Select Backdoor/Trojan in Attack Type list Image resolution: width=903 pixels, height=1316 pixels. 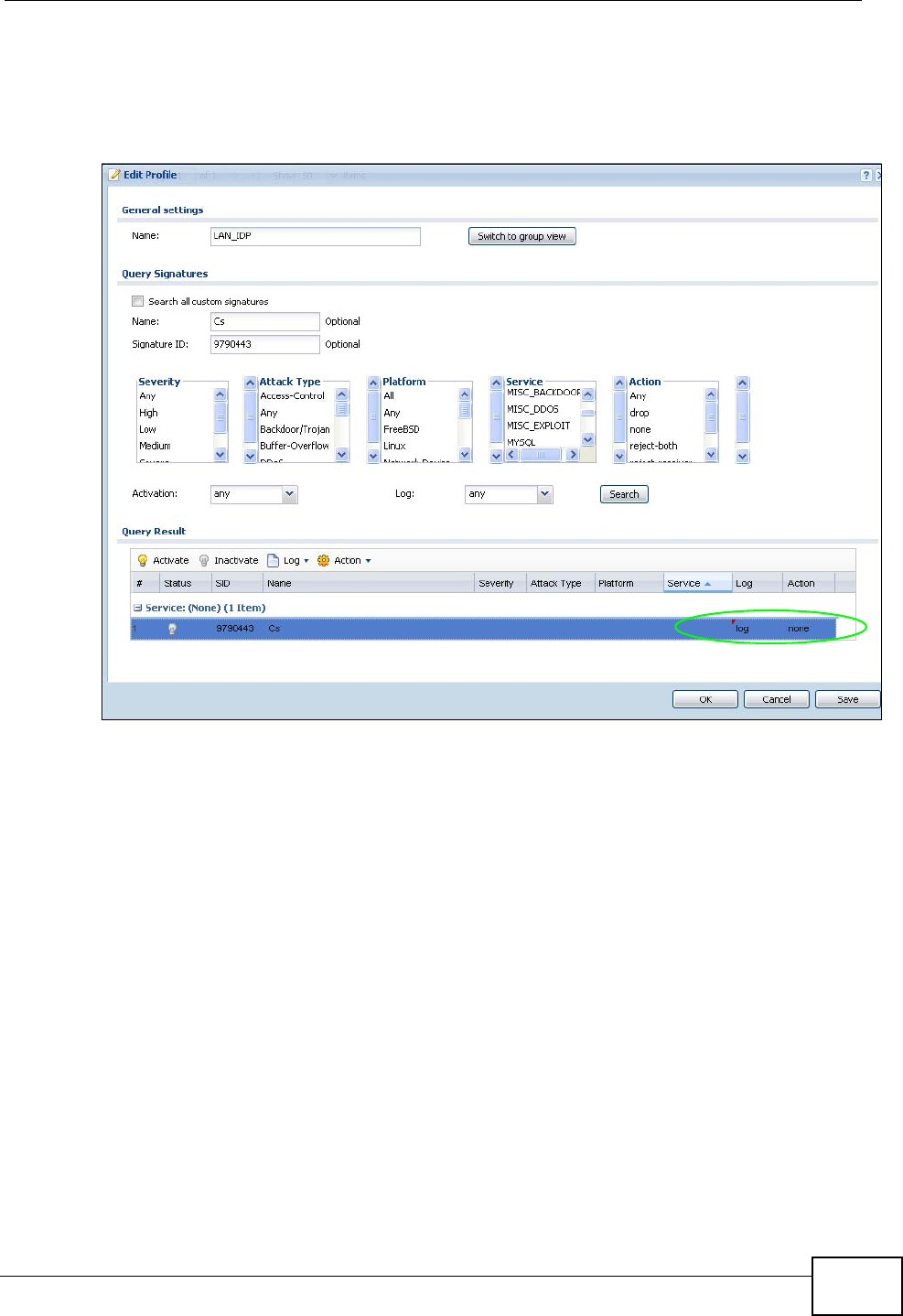click(295, 429)
